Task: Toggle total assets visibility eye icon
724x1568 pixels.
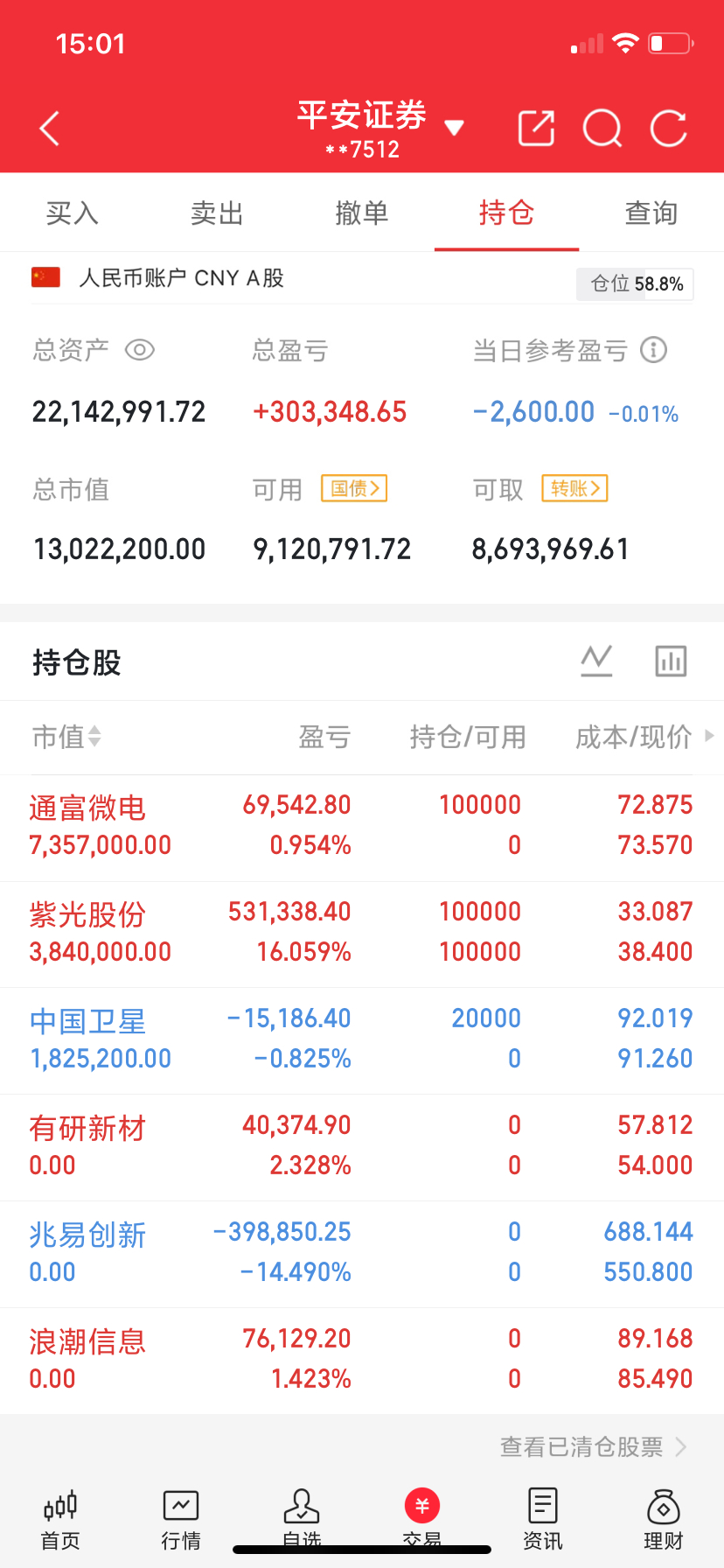Action: point(140,350)
